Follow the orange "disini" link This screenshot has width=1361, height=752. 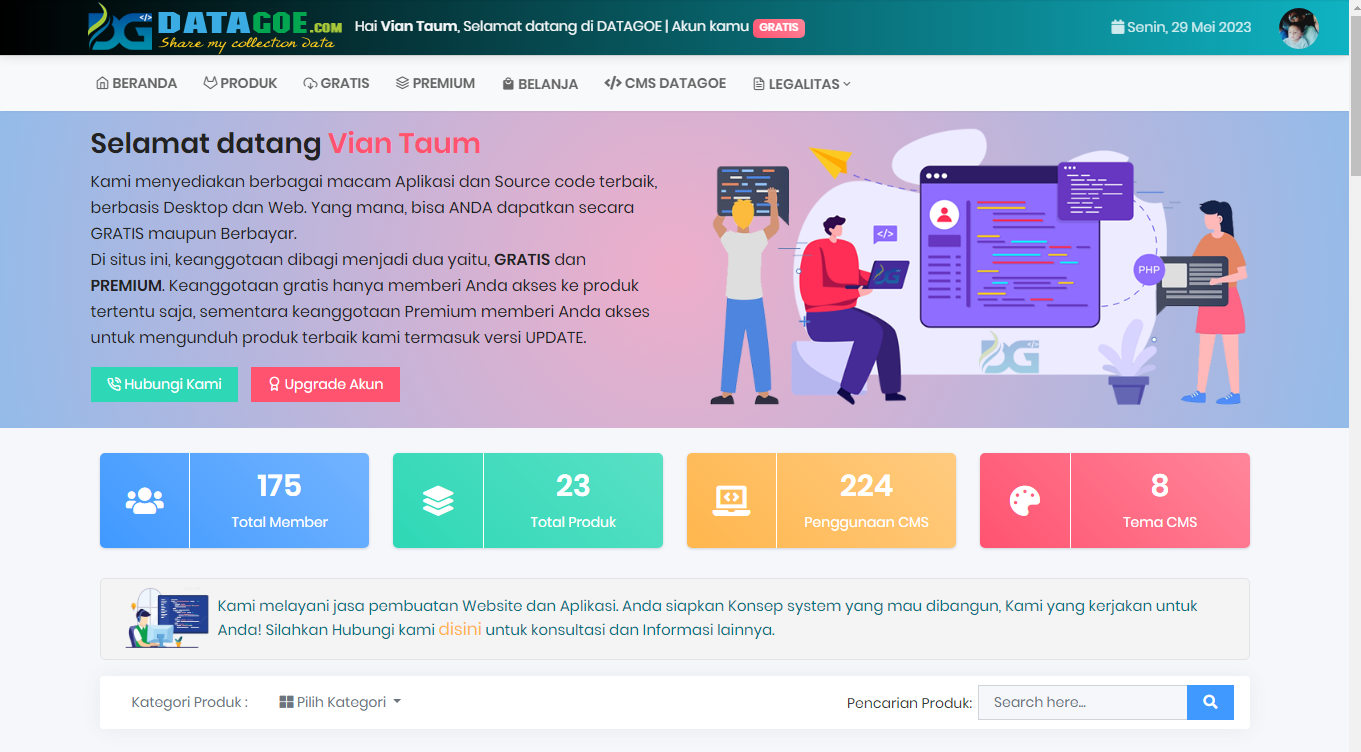point(460,630)
